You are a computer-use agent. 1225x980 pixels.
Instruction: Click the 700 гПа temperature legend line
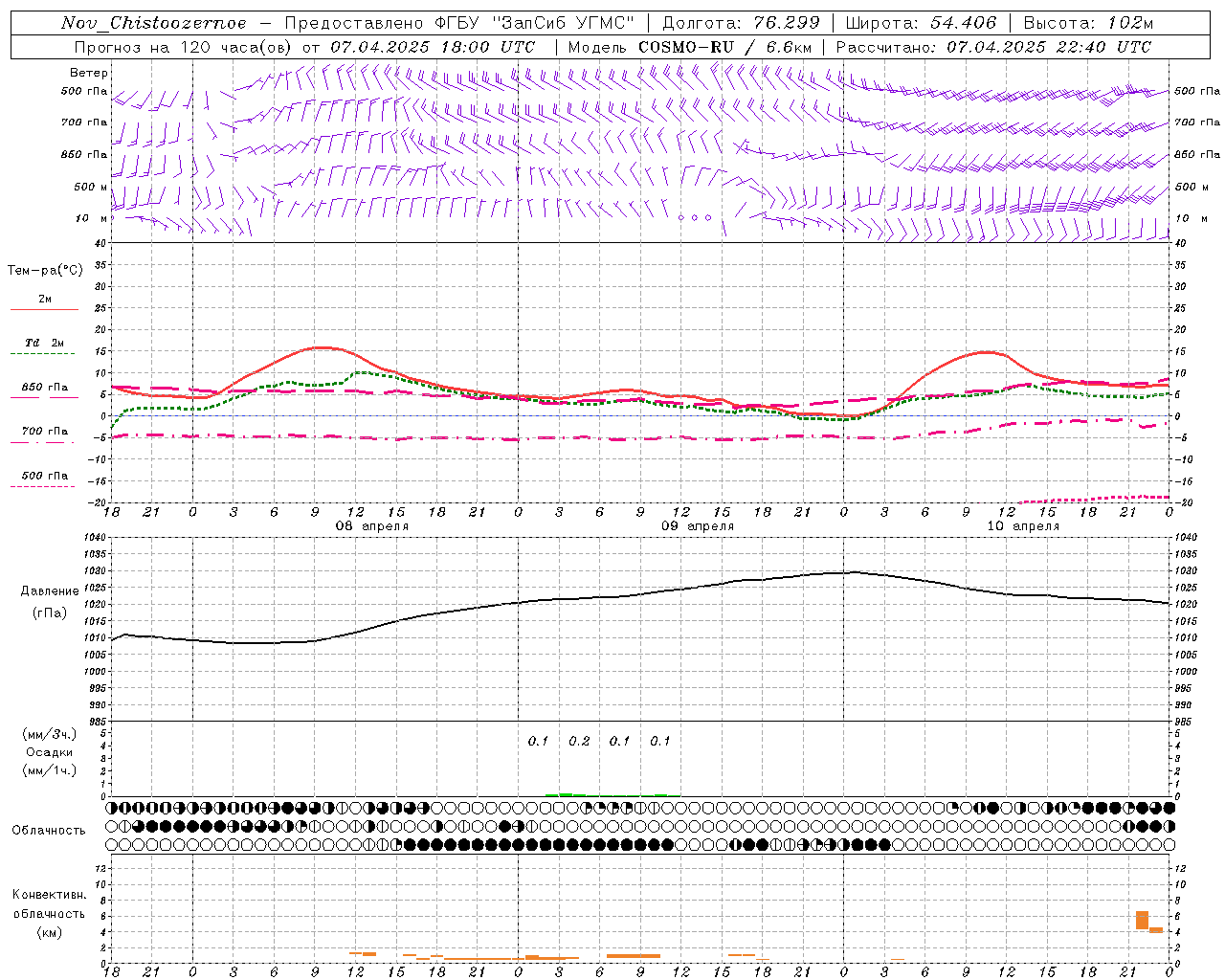point(43,442)
